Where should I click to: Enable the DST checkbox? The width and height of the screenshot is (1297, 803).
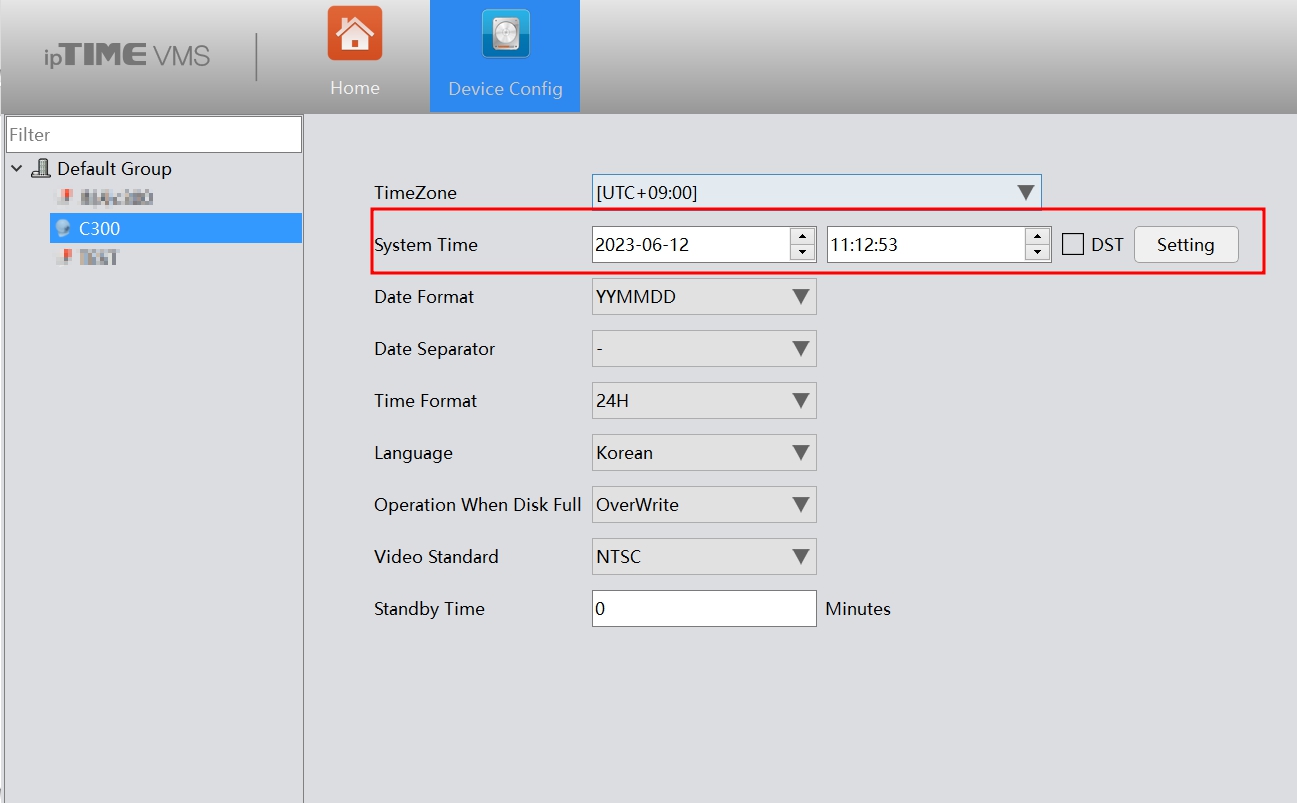tap(1073, 244)
